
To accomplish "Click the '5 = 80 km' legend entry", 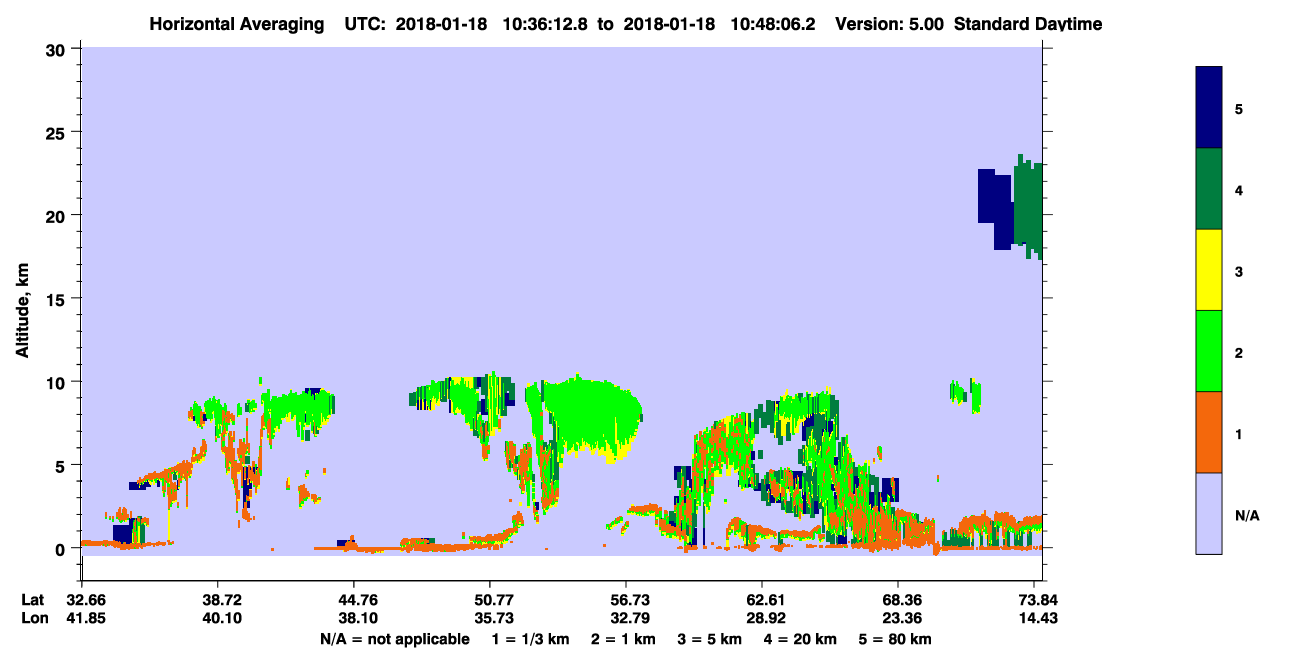I will click(893, 639).
